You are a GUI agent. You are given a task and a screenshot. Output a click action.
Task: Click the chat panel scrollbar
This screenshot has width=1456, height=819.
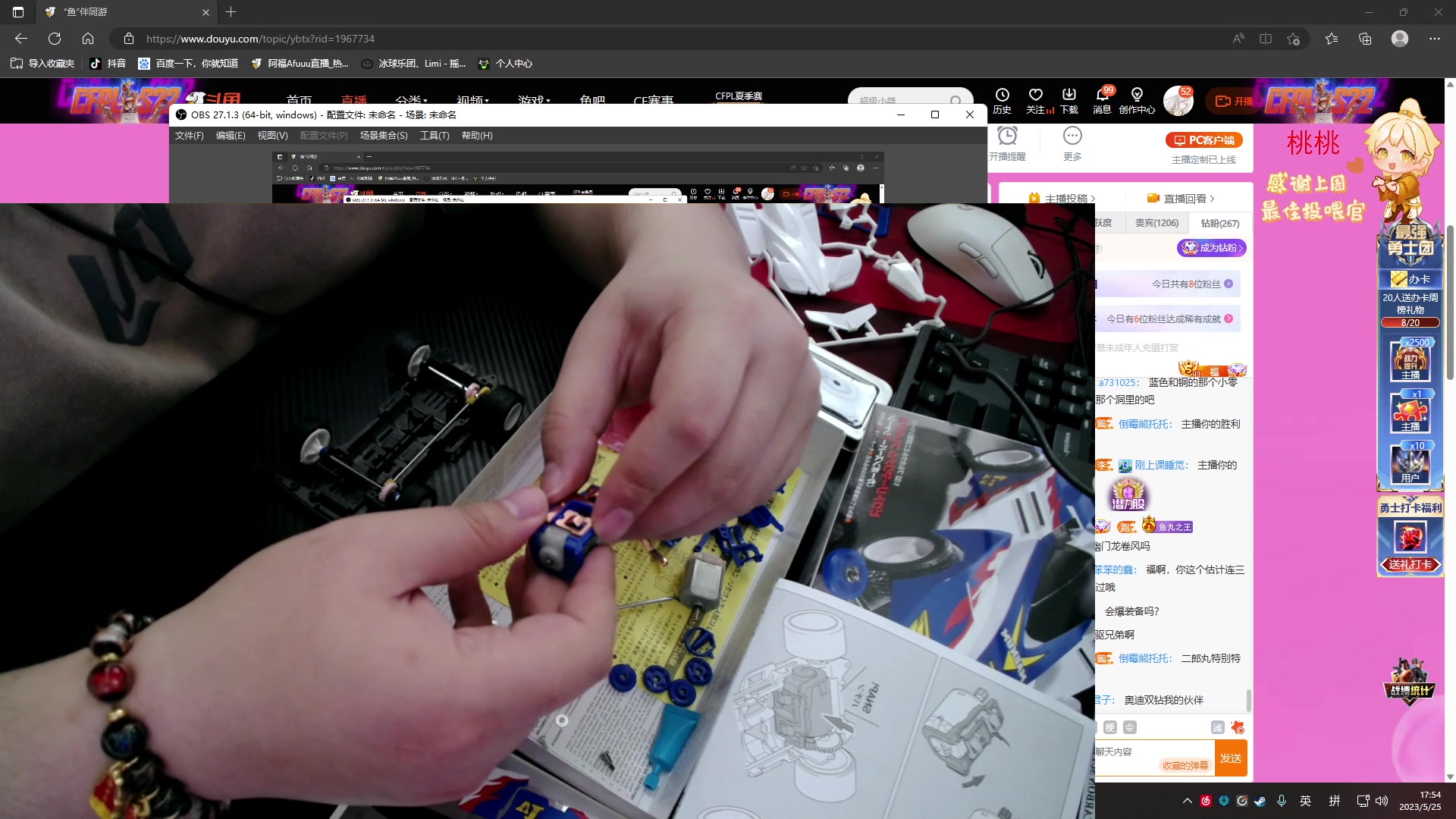[x=1249, y=700]
